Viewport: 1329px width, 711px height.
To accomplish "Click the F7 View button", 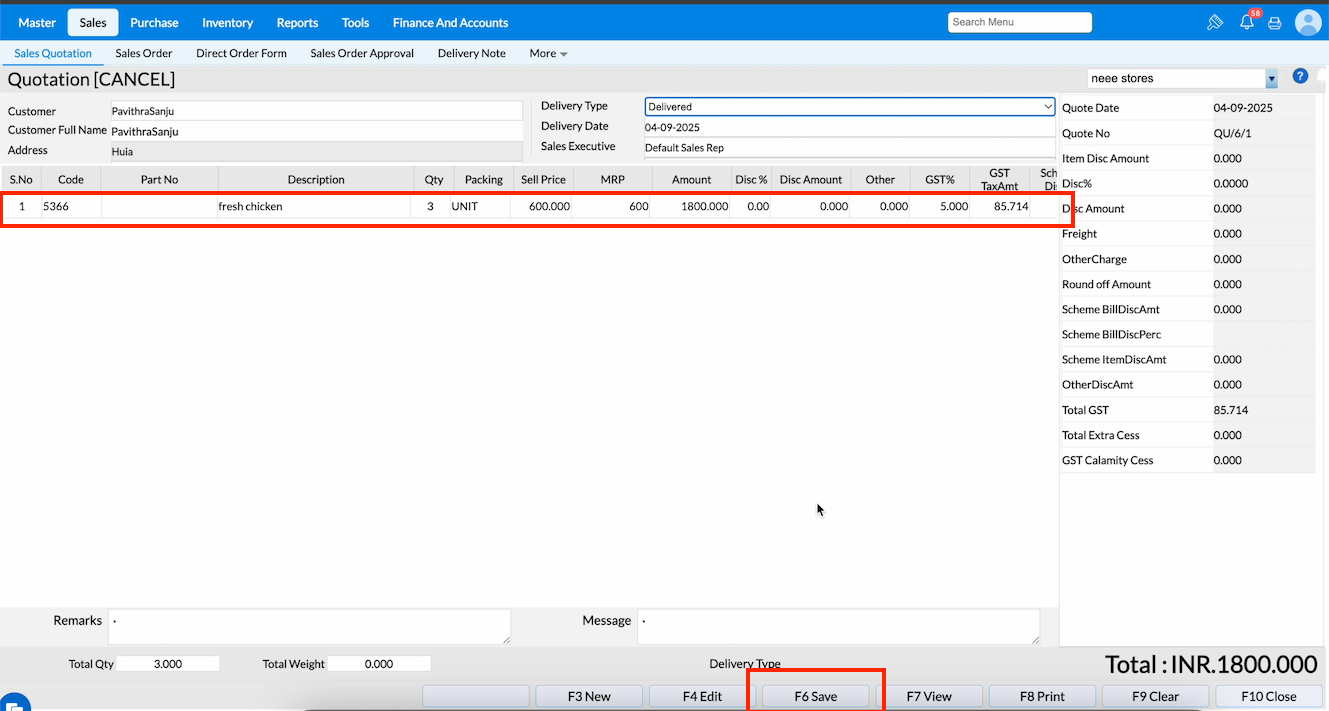I will tap(929, 696).
